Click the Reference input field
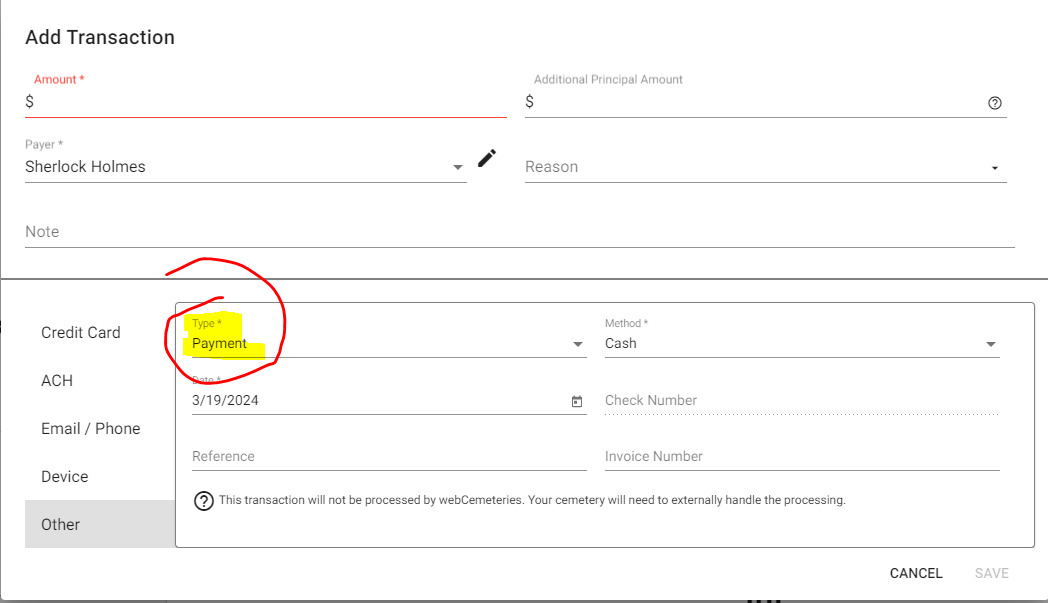Screen dimensions: 1048x603 click(x=388, y=457)
